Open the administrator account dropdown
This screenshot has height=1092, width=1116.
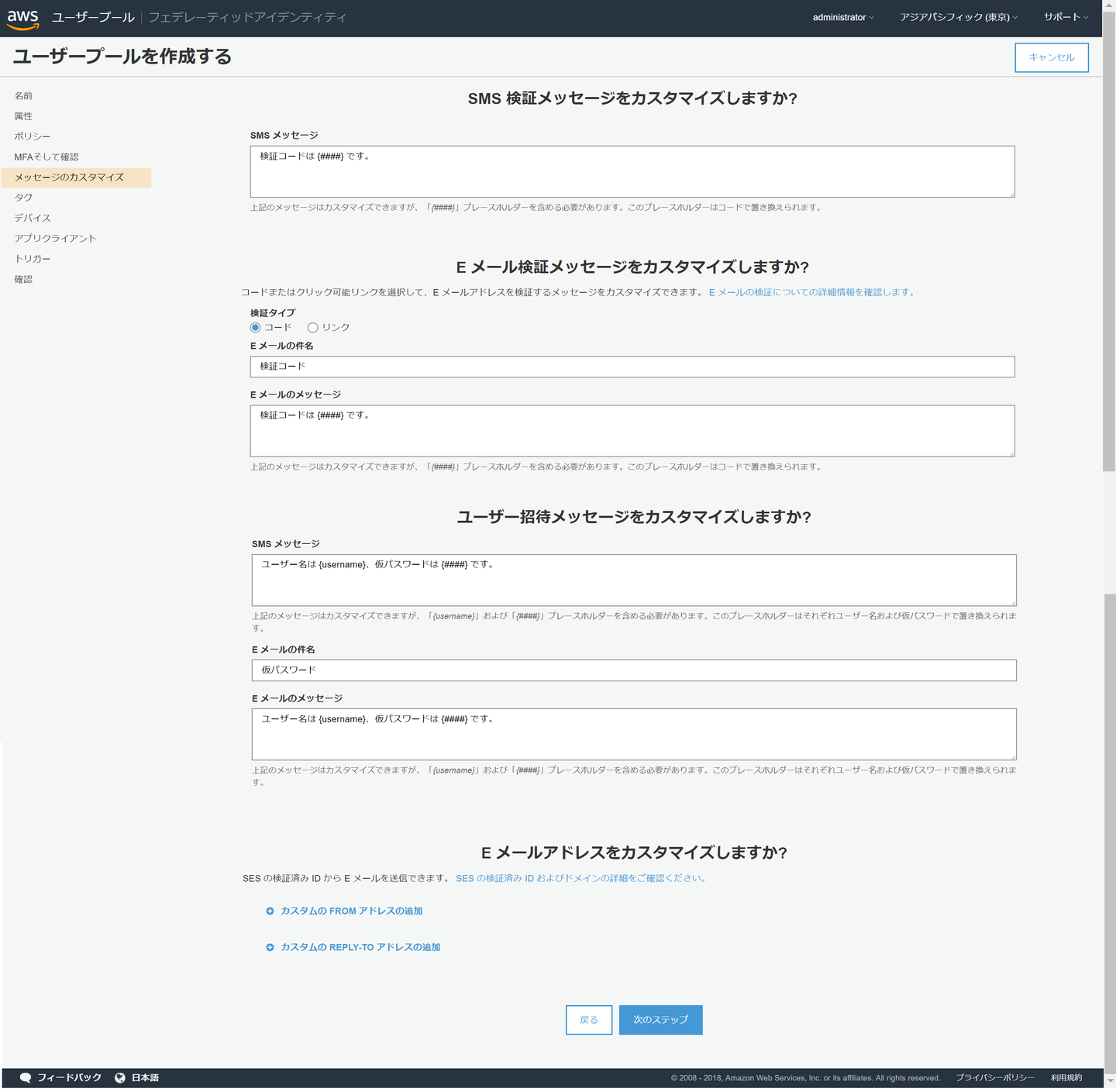click(842, 17)
